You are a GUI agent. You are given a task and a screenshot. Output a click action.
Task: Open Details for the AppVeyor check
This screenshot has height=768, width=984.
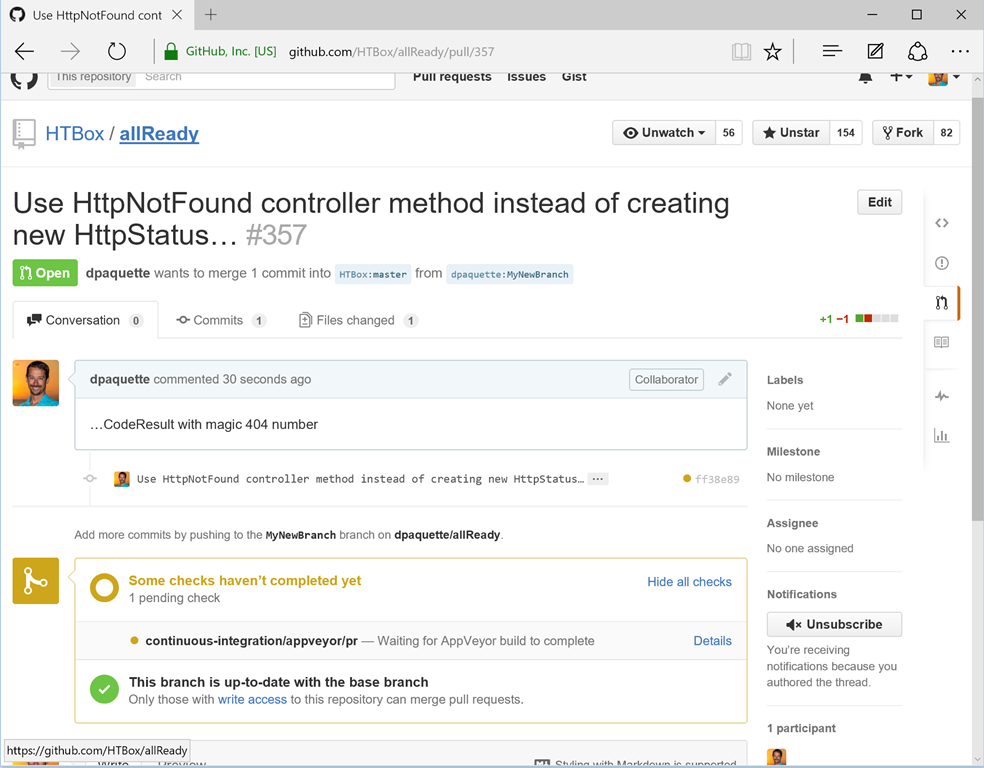712,641
